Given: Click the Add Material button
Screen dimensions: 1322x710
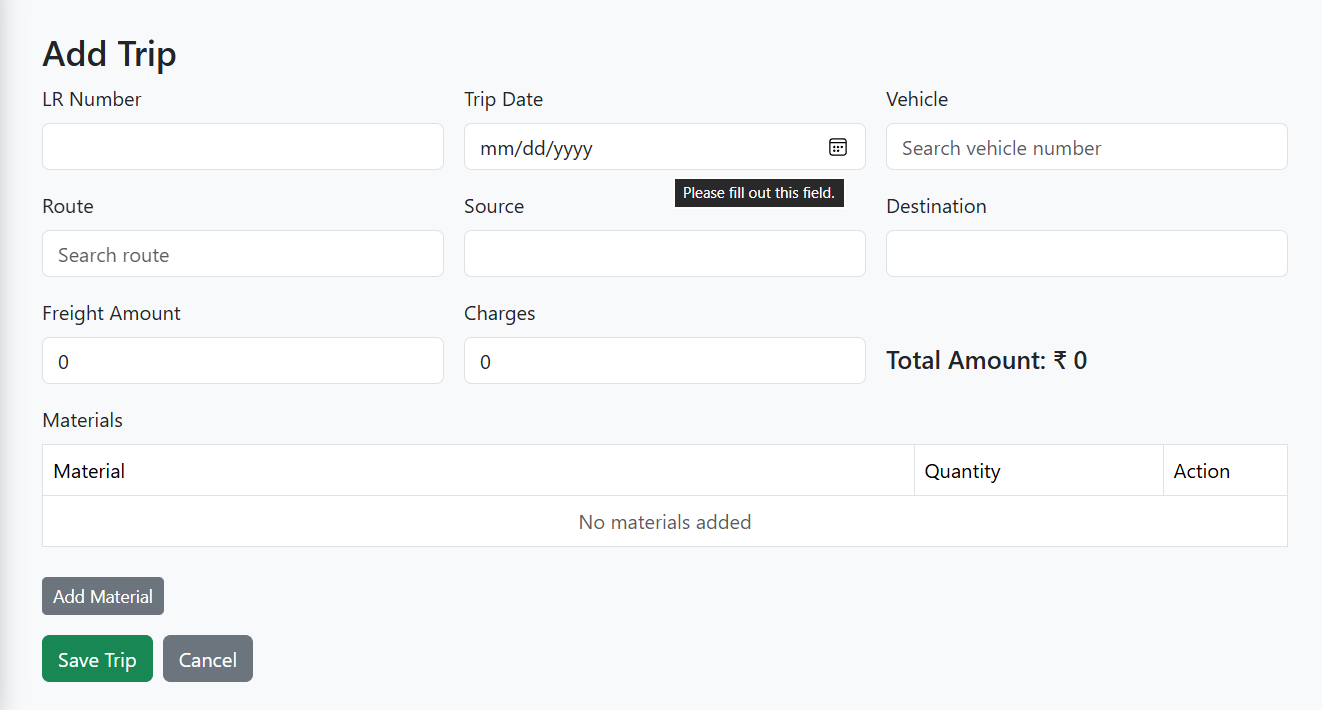Looking at the screenshot, I should [103, 596].
